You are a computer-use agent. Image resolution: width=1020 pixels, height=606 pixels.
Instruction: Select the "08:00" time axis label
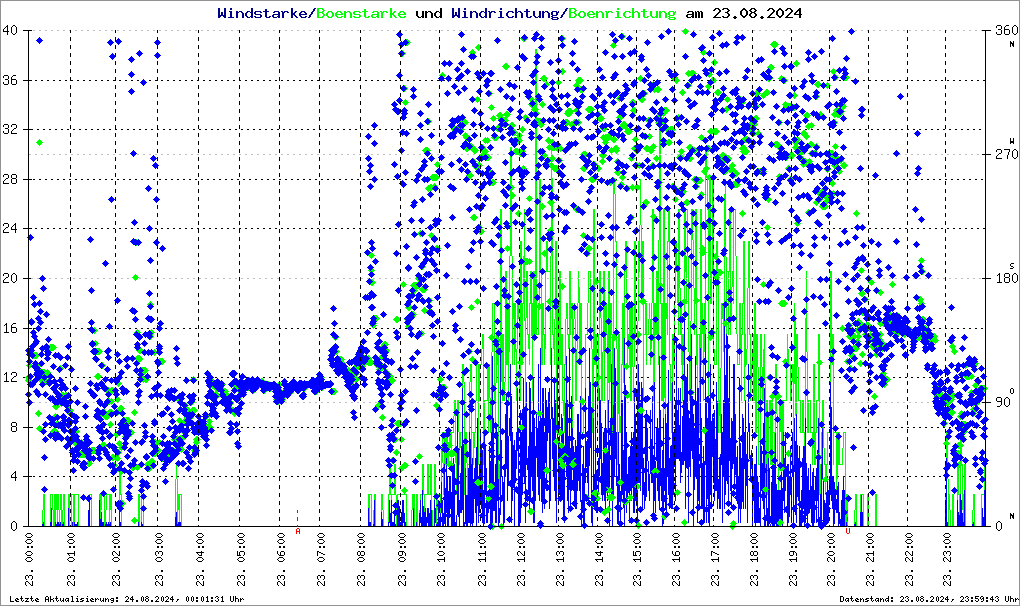[361, 560]
